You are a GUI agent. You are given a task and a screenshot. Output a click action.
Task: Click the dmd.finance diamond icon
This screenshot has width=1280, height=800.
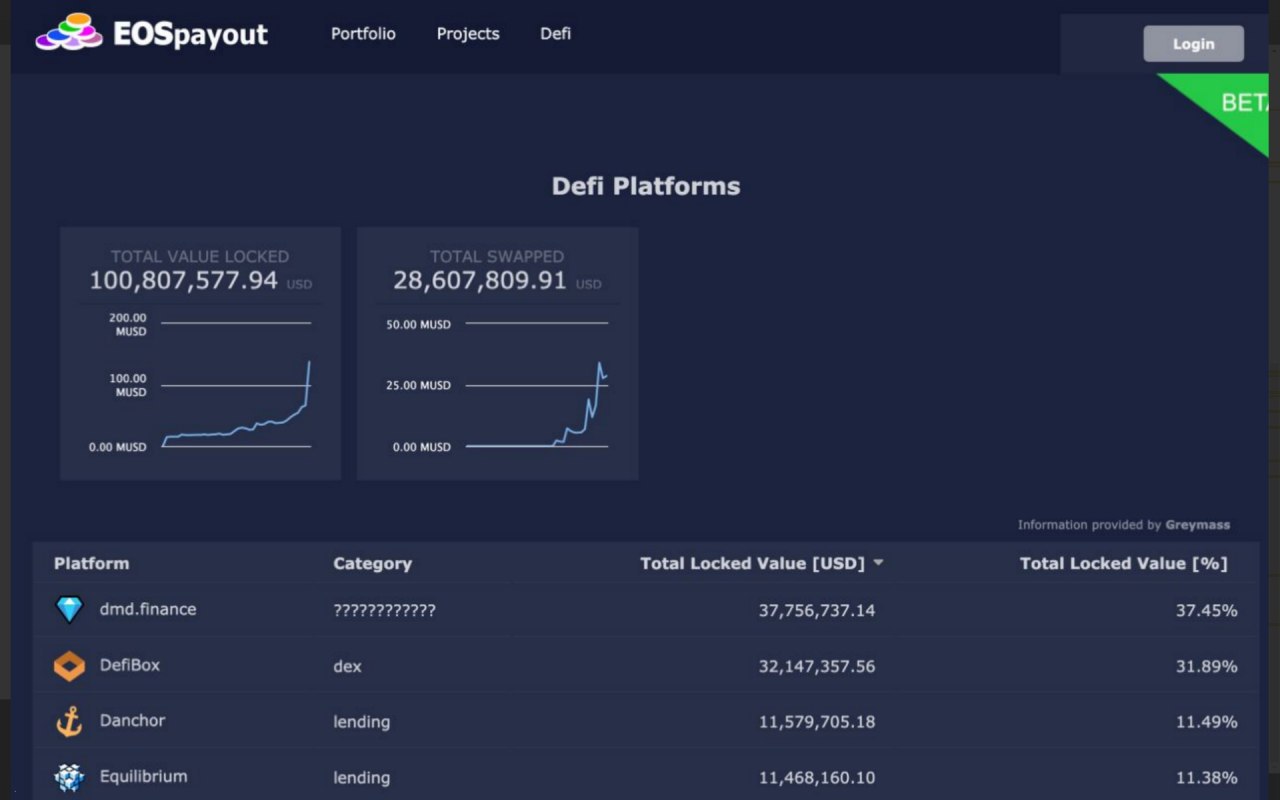69,610
